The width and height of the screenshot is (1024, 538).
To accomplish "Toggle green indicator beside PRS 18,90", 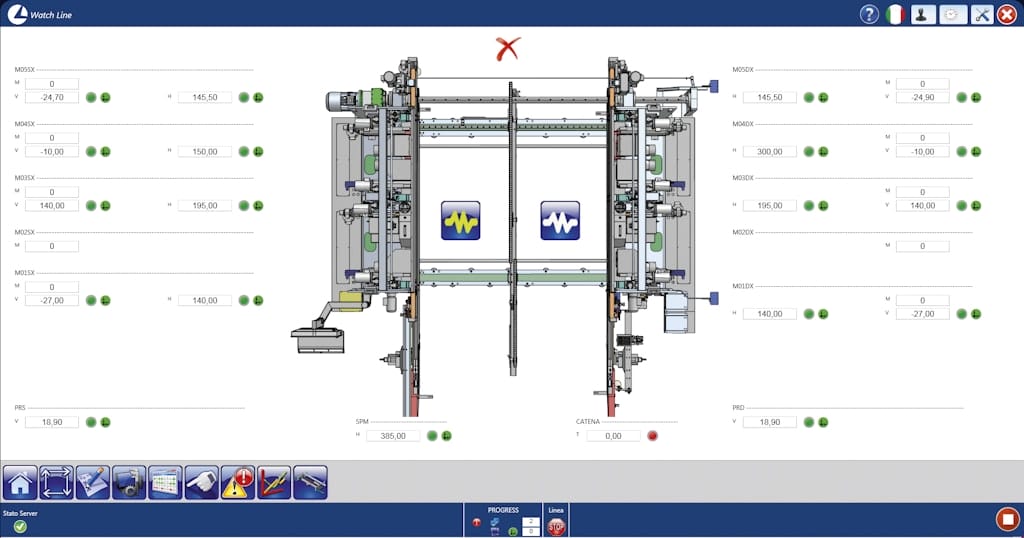I will [90, 422].
